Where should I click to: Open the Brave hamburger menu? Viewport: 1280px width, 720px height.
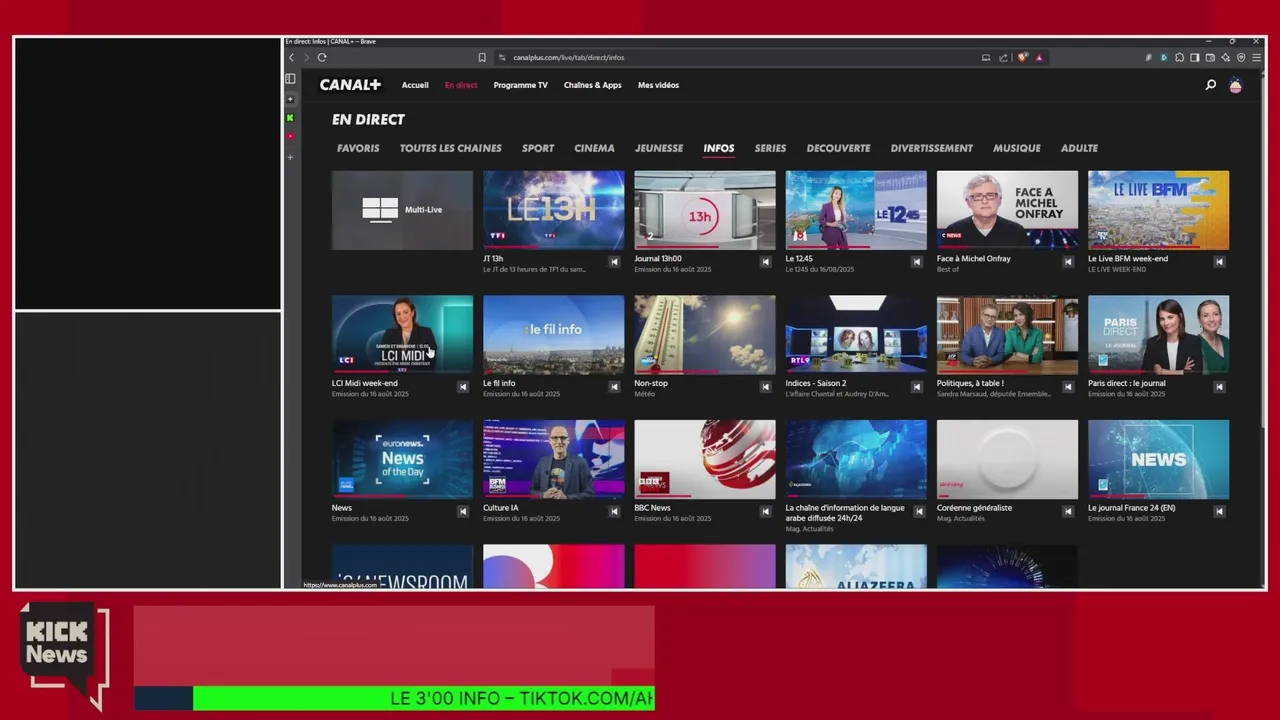click(1256, 57)
